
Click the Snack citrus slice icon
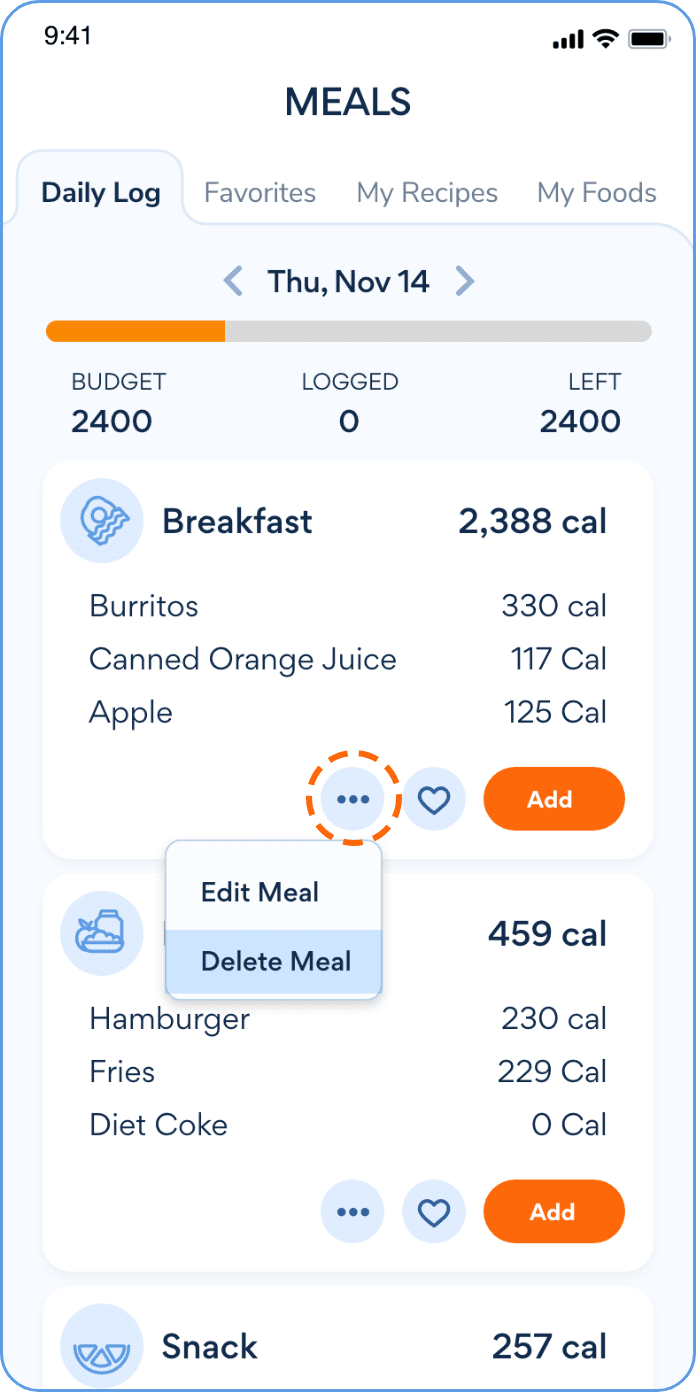pyautogui.click(x=101, y=1346)
